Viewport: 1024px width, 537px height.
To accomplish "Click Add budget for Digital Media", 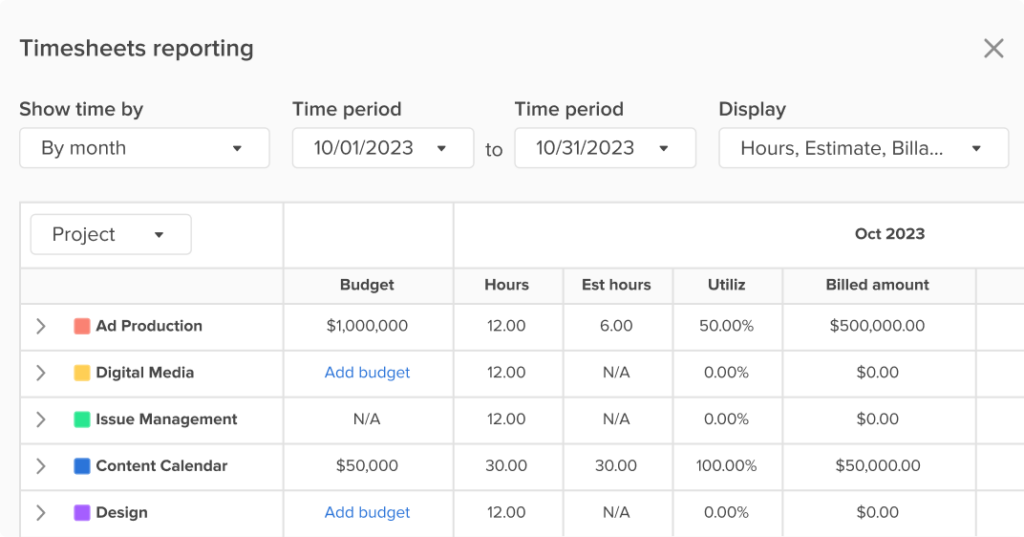I will pyautogui.click(x=367, y=372).
